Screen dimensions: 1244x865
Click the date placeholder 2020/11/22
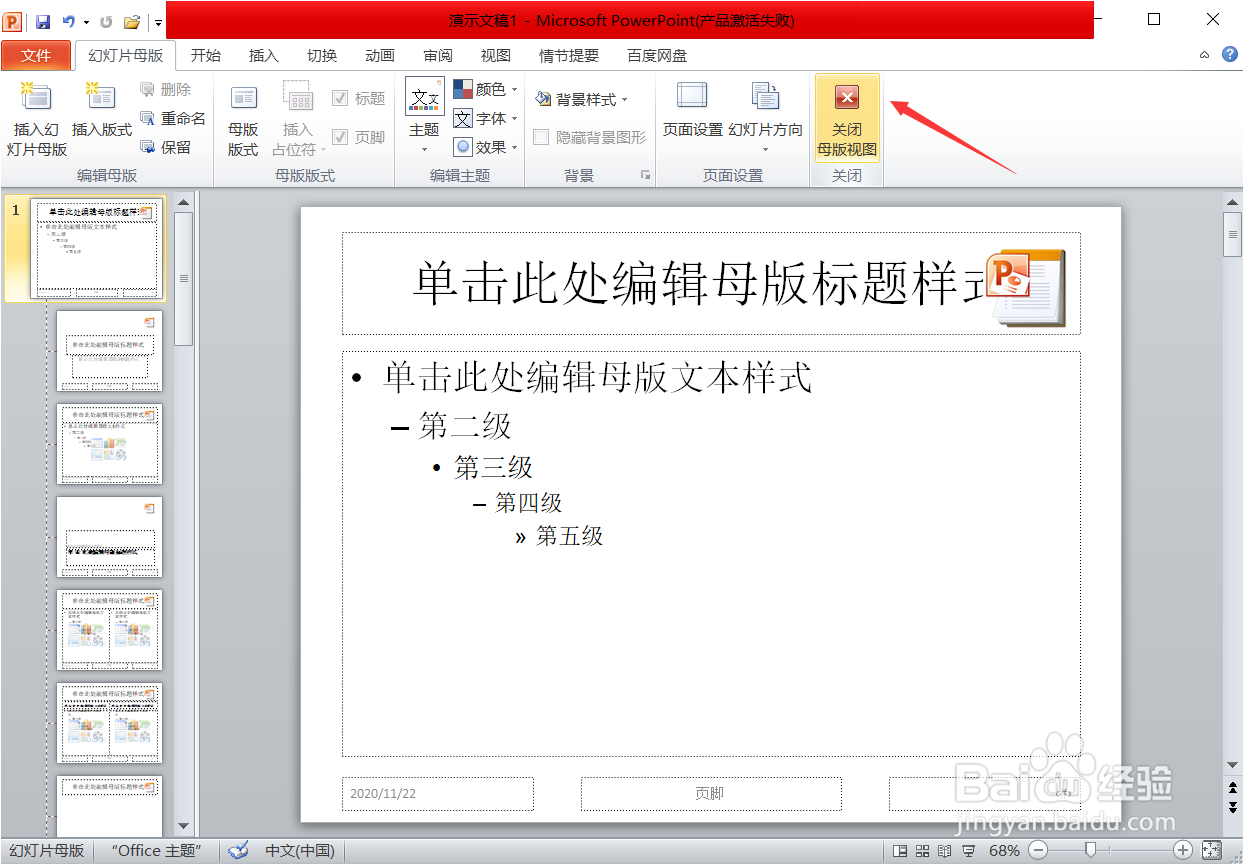(438, 794)
